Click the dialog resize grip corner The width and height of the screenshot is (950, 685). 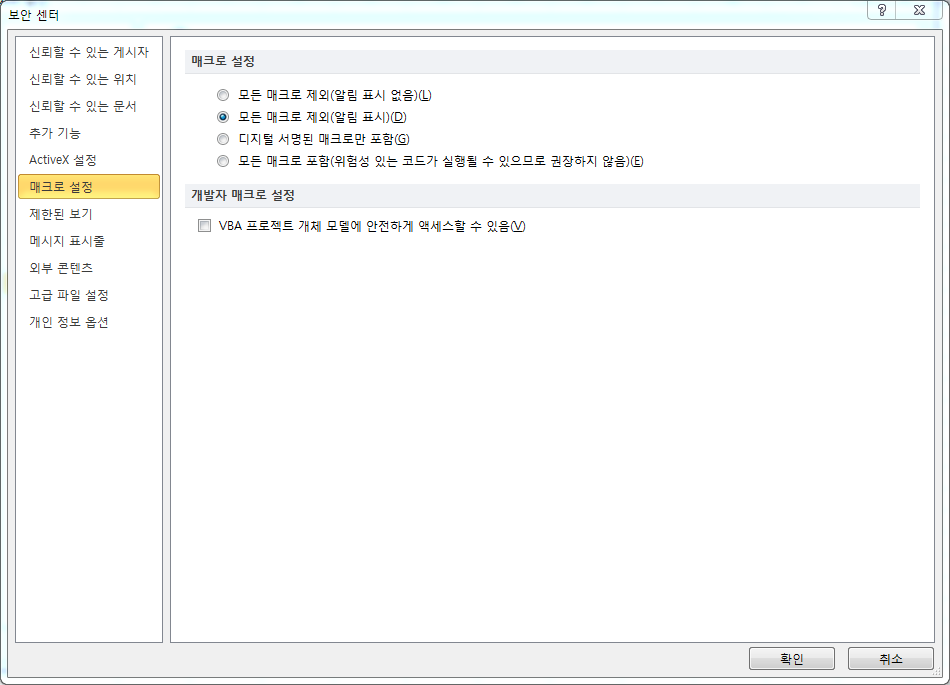click(x=937, y=672)
